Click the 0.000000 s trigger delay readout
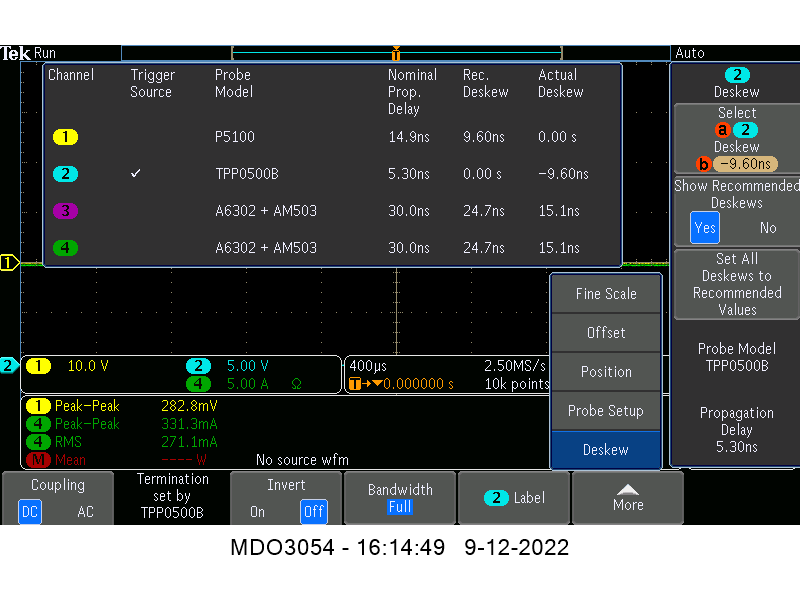800x600 pixels. [418, 384]
